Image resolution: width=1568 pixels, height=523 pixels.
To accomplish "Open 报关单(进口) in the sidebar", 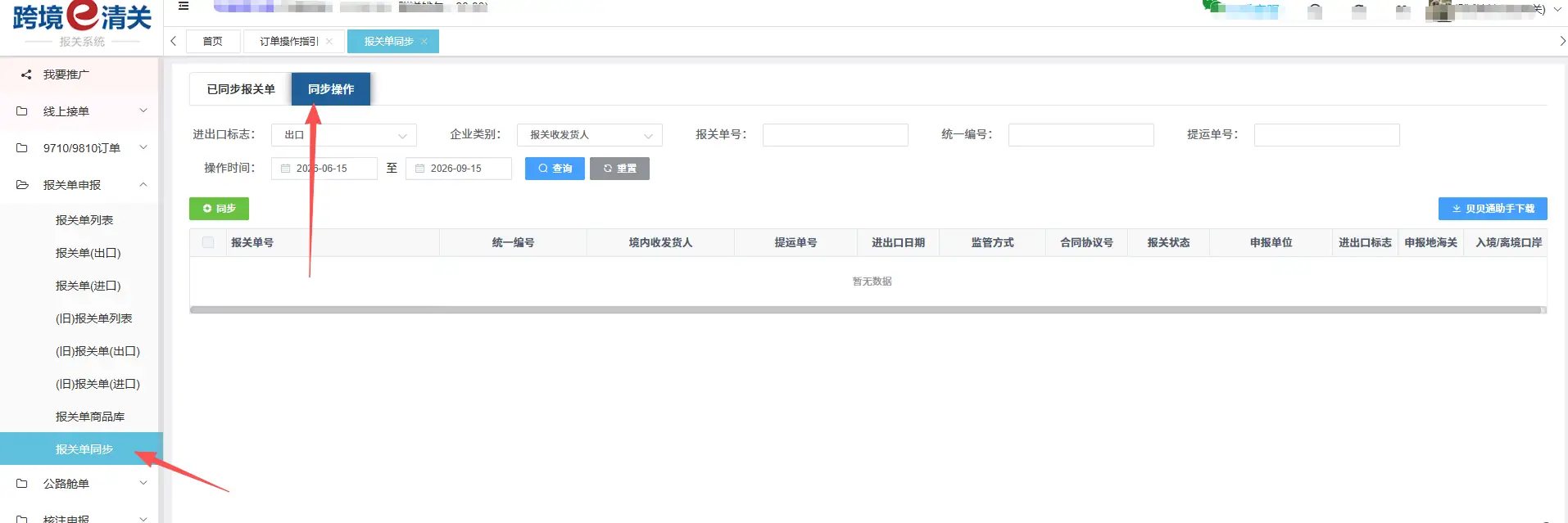I will pos(88,286).
